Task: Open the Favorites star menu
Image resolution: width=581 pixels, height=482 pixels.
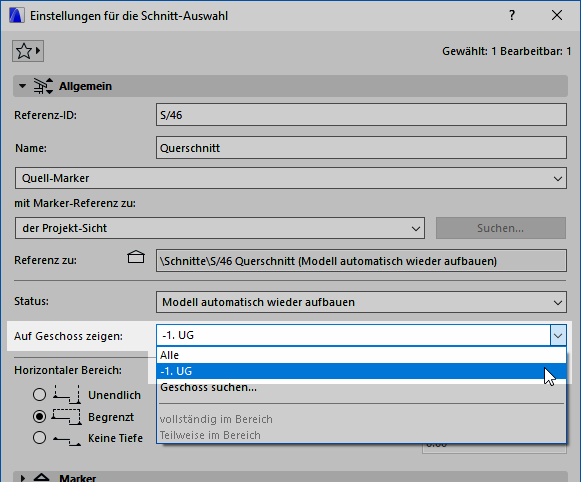Action: tap(28, 51)
